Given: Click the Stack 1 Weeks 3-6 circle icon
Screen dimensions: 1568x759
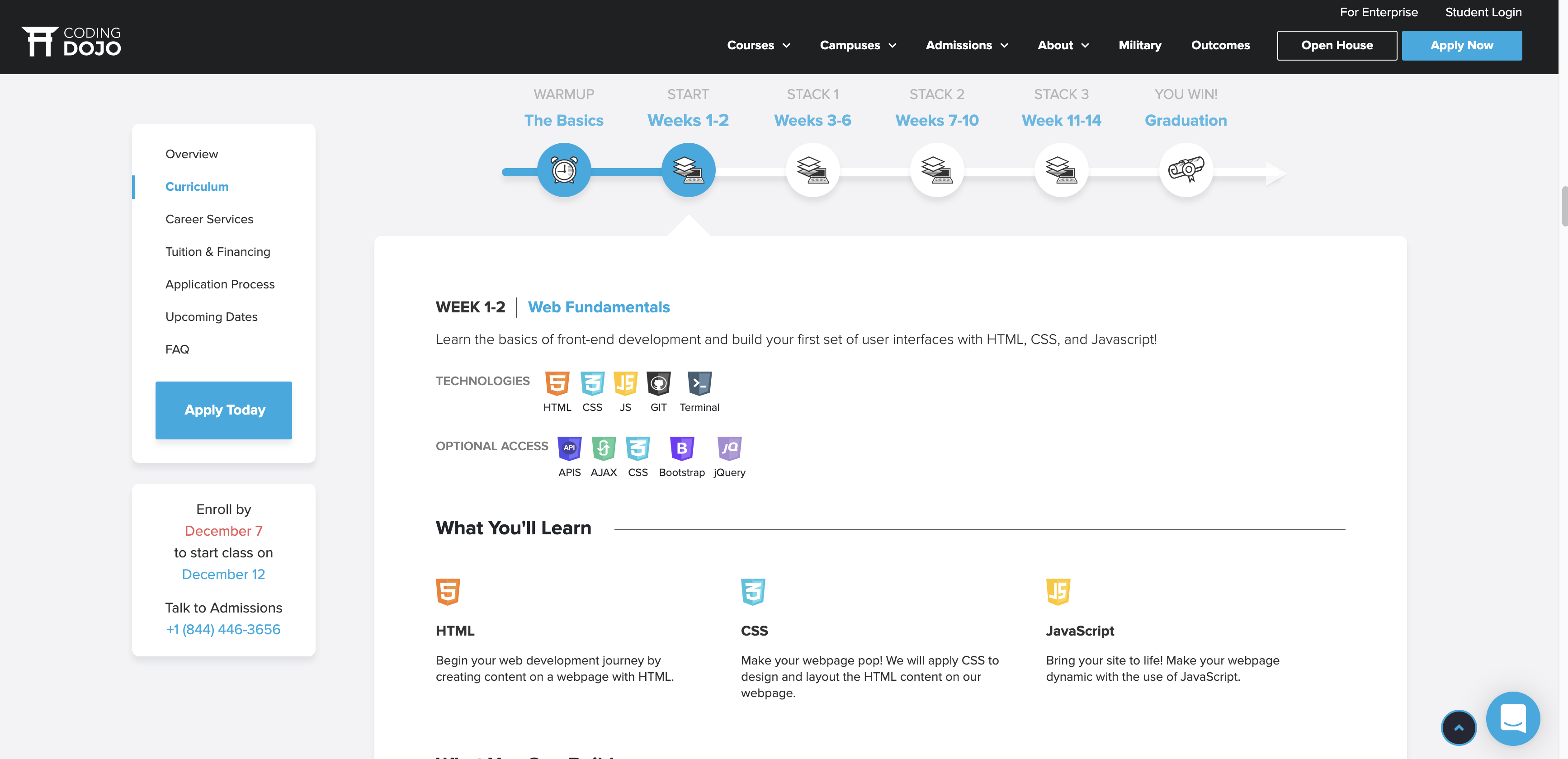Looking at the screenshot, I should click(812, 170).
